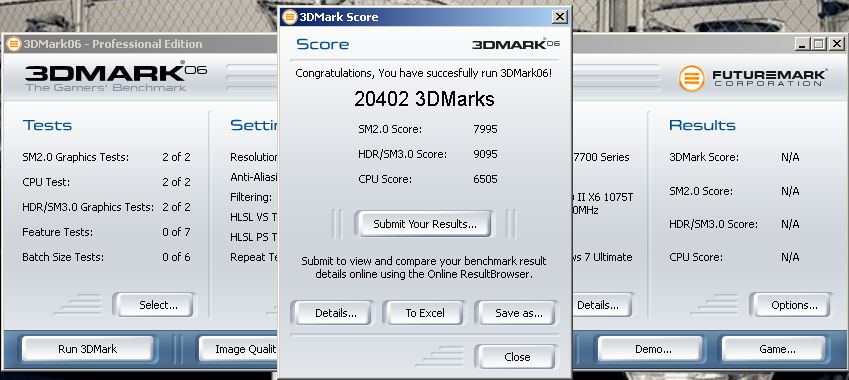This screenshot has width=849, height=380.
Task: Click the CPU Test row in Tests panel
Action: 106,182
